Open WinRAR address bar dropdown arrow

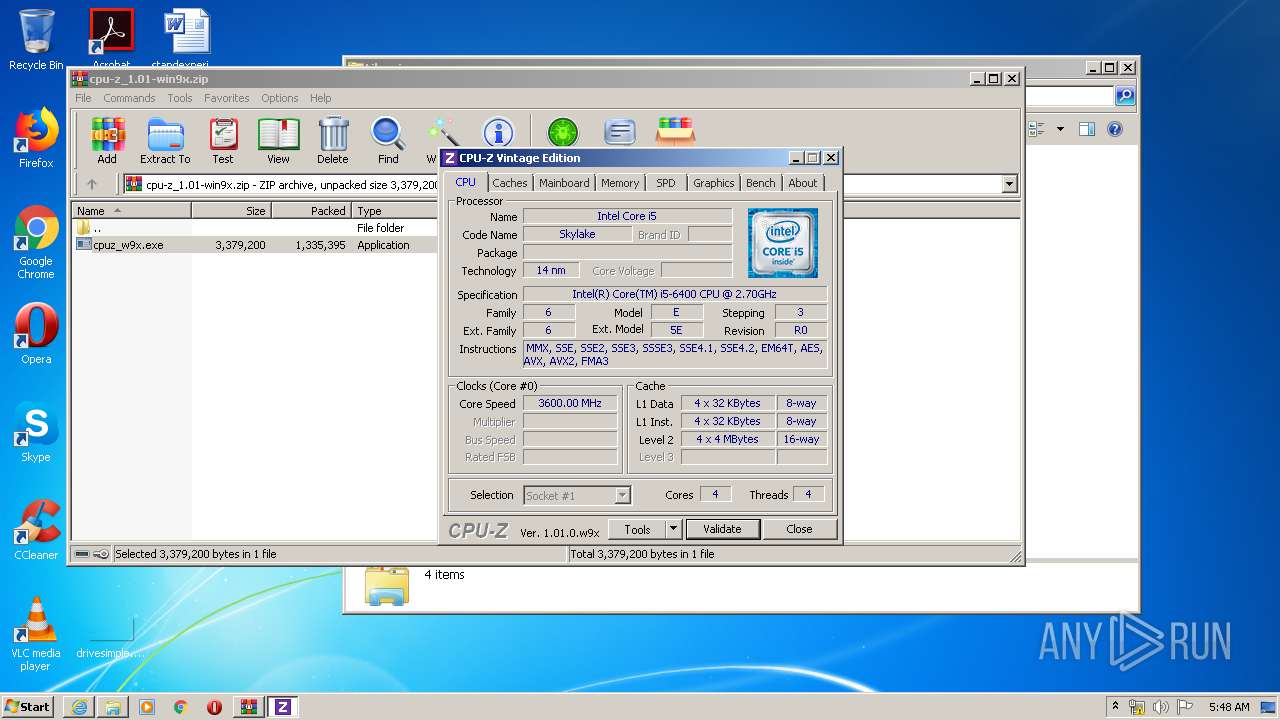pyautogui.click(x=1009, y=184)
